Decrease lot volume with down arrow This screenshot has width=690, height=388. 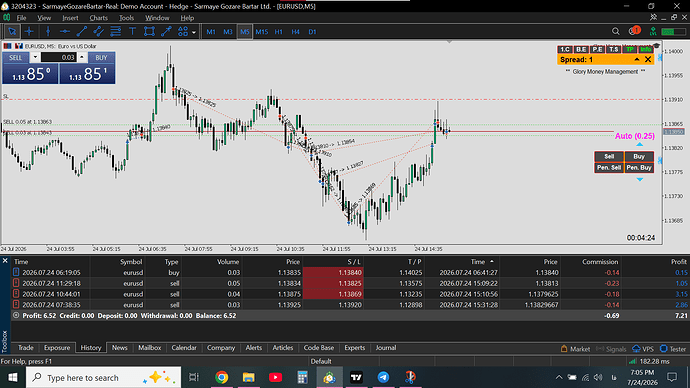click(x=35, y=57)
